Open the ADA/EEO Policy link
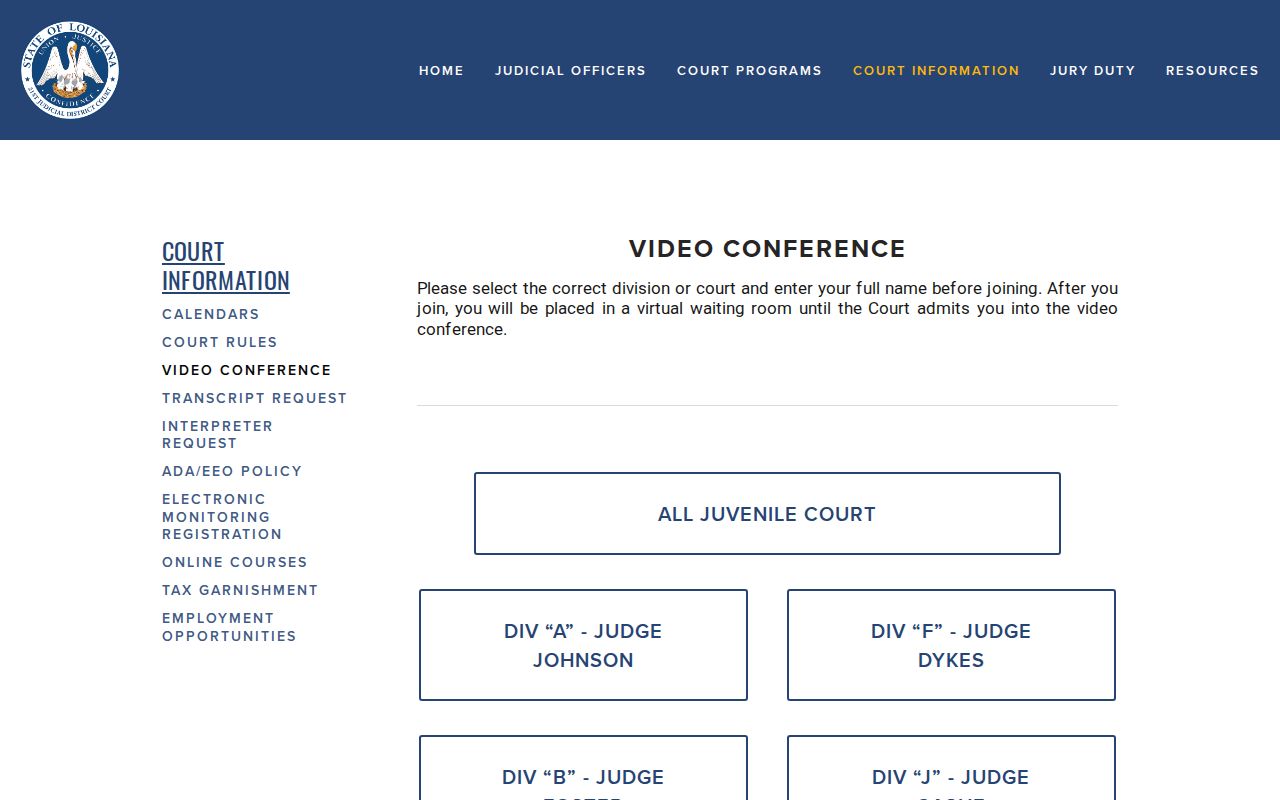 click(232, 471)
